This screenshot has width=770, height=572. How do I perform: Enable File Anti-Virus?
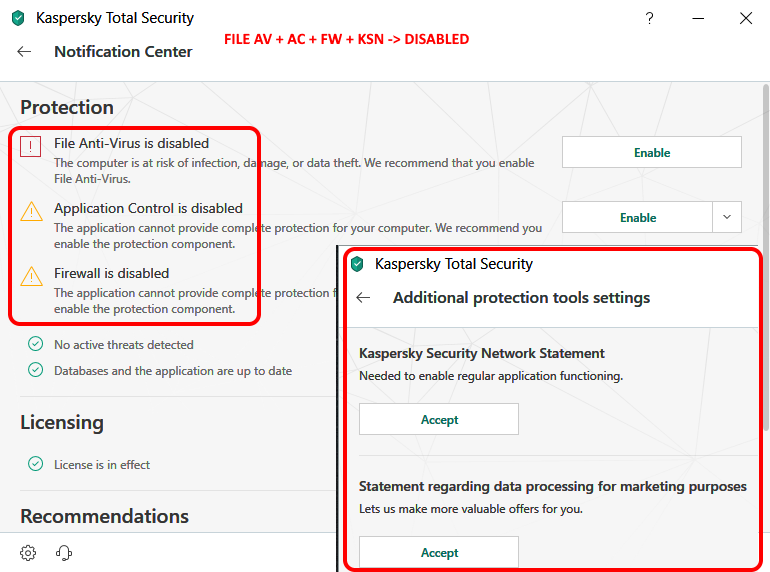pyautogui.click(x=651, y=153)
